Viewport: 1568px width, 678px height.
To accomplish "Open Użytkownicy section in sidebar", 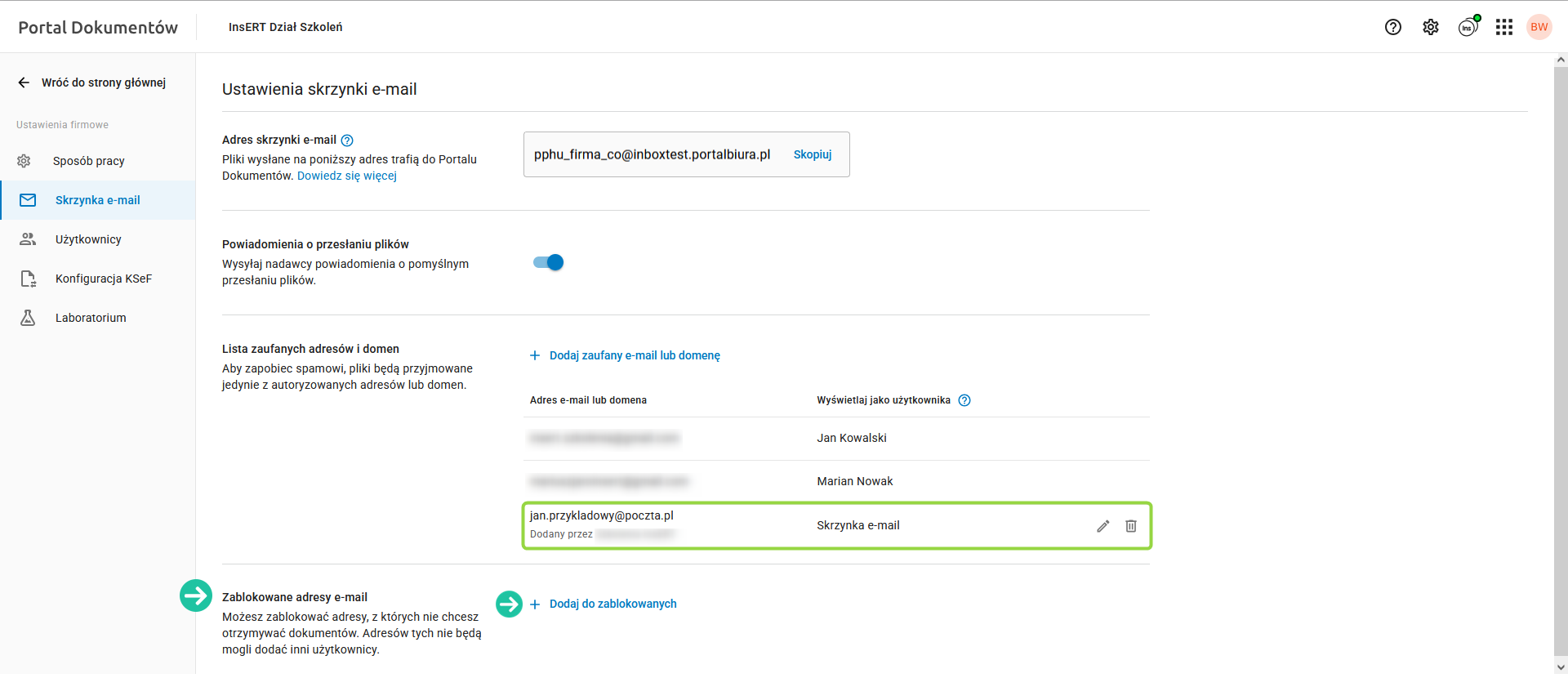I will [88, 239].
